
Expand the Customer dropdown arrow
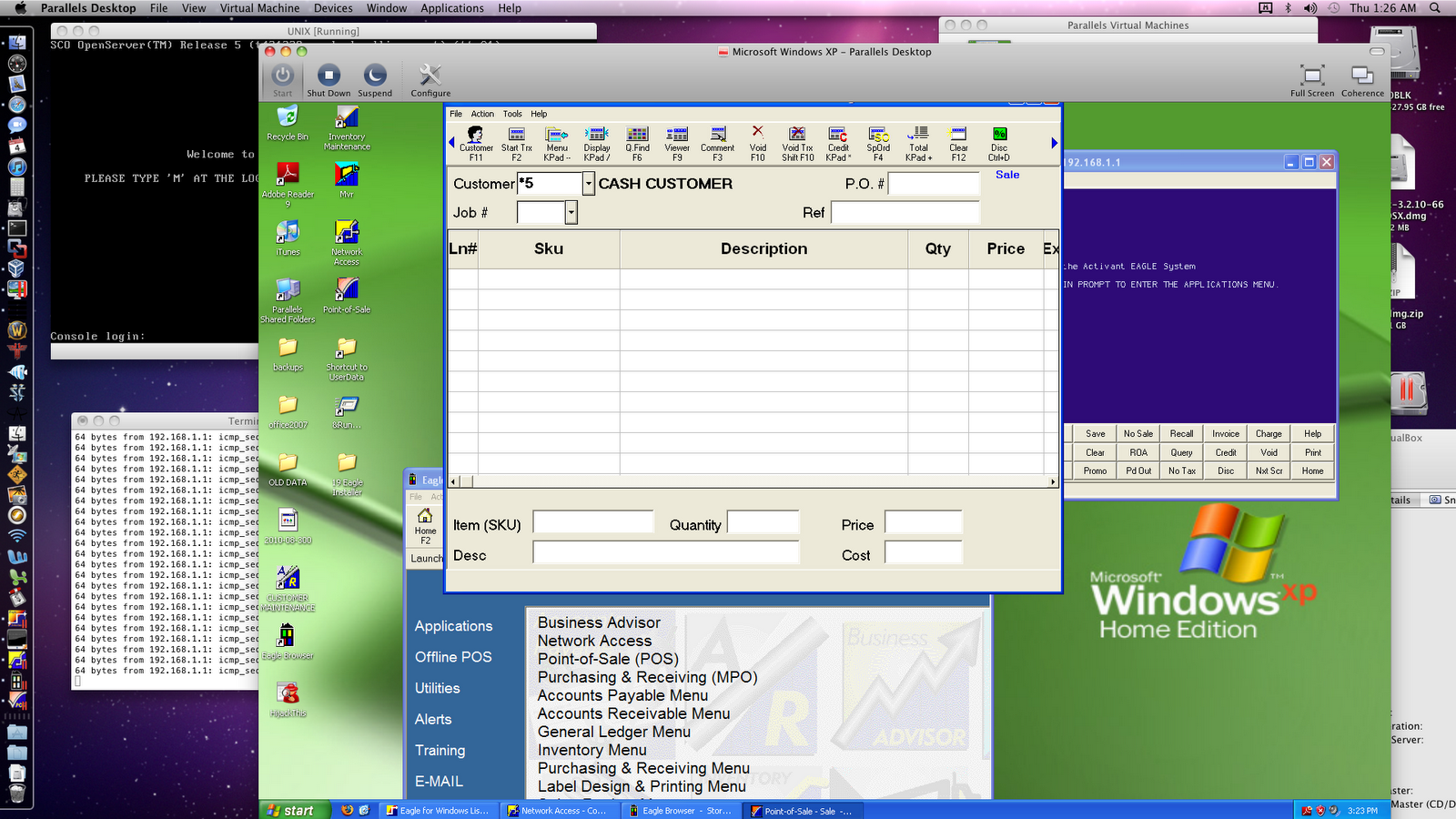[589, 184]
